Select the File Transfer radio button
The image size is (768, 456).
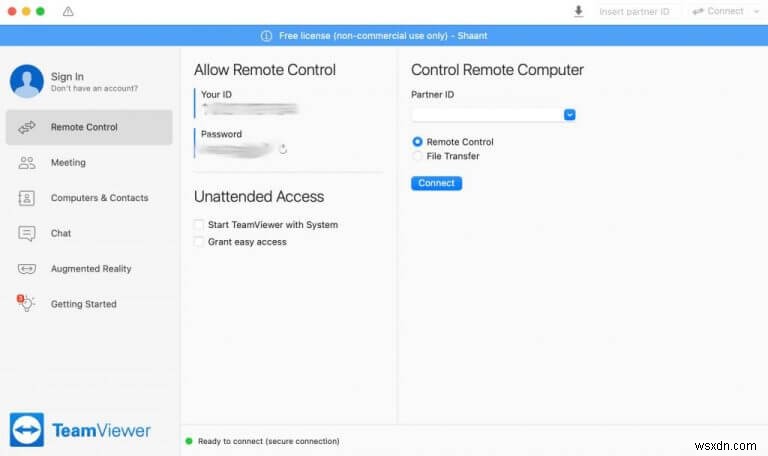pyautogui.click(x=417, y=156)
